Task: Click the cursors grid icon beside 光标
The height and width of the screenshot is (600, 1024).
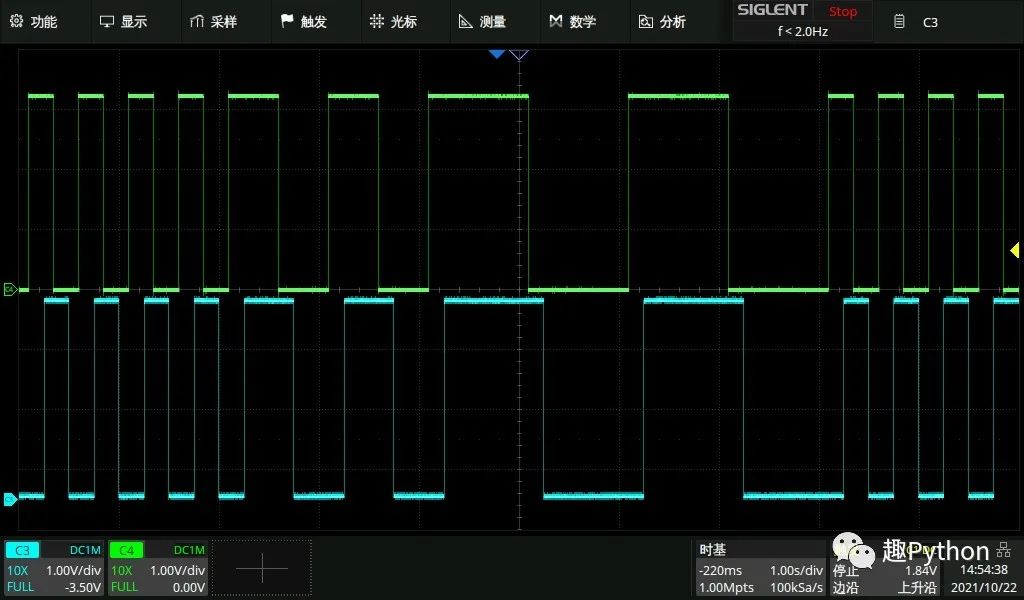Action: coord(377,21)
